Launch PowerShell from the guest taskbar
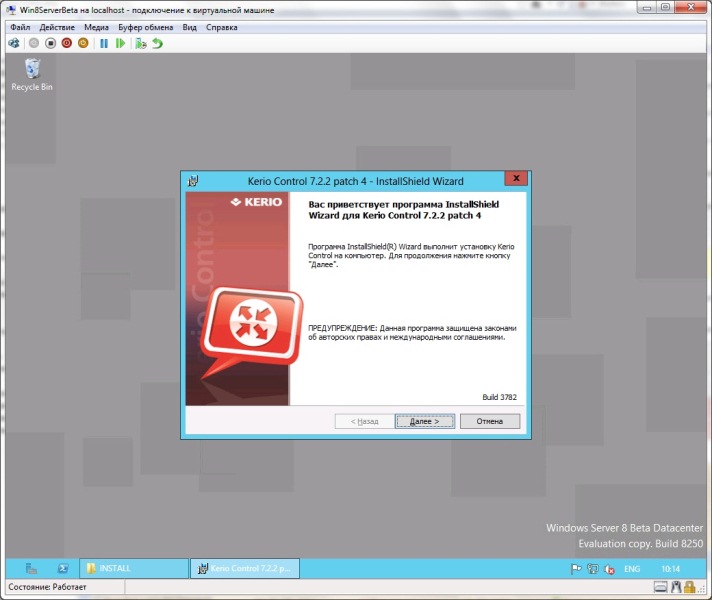This screenshot has width=712, height=600. point(62,568)
